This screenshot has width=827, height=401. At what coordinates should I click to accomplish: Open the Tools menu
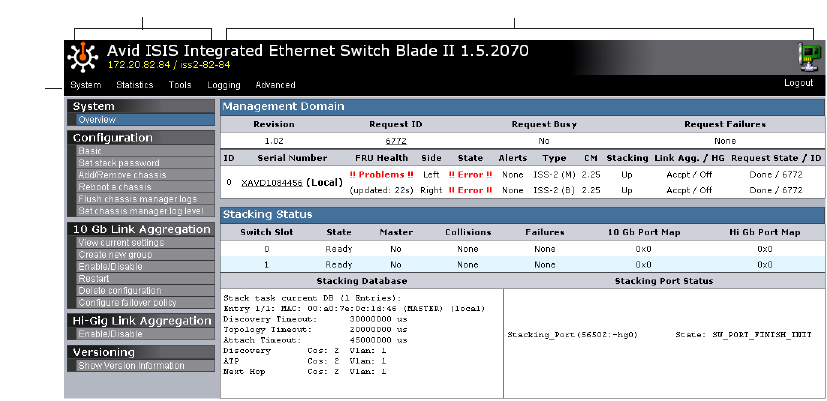(180, 85)
